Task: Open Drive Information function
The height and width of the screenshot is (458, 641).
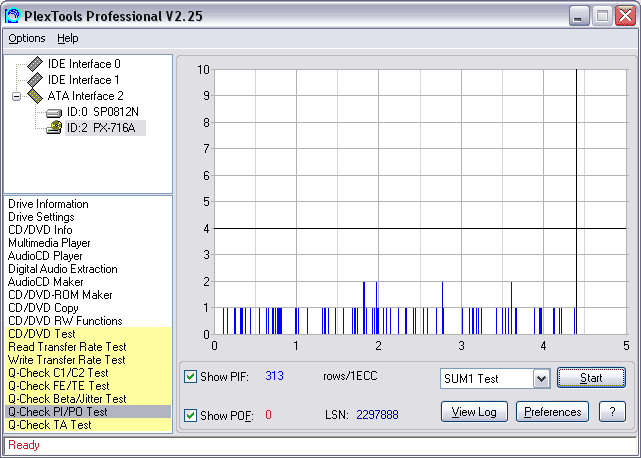Action: coord(48,204)
